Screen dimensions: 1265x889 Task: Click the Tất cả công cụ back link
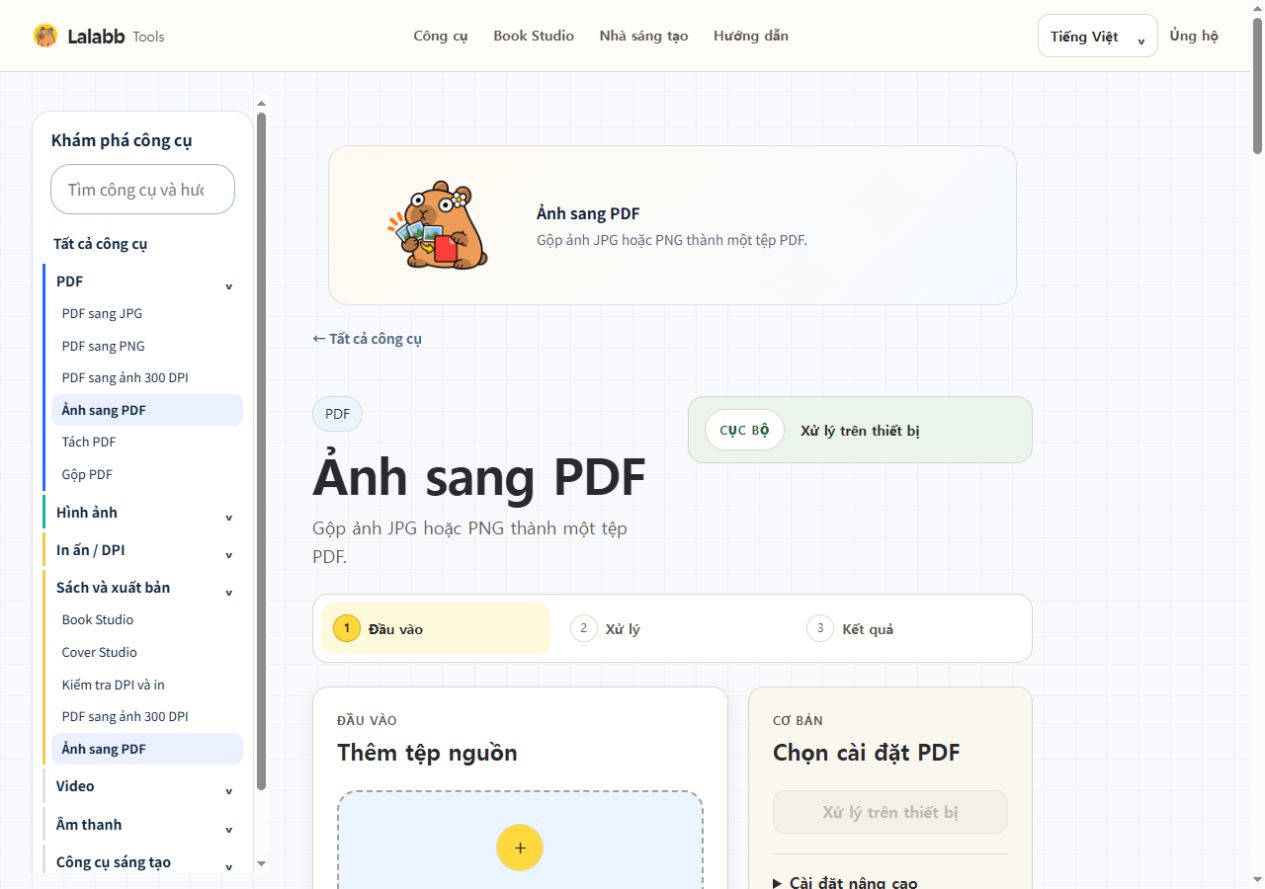(x=367, y=339)
